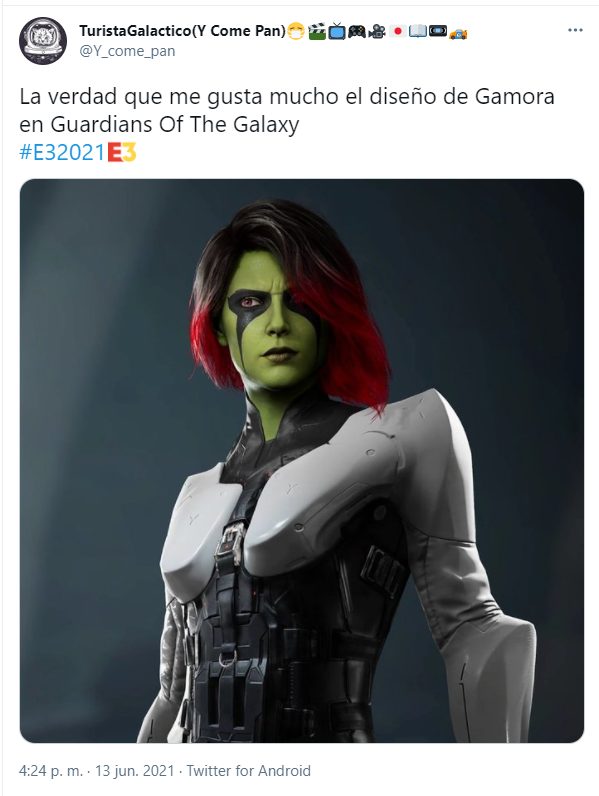Click the television emoji in the display name
This screenshot has height=796, width=599.
(337, 32)
